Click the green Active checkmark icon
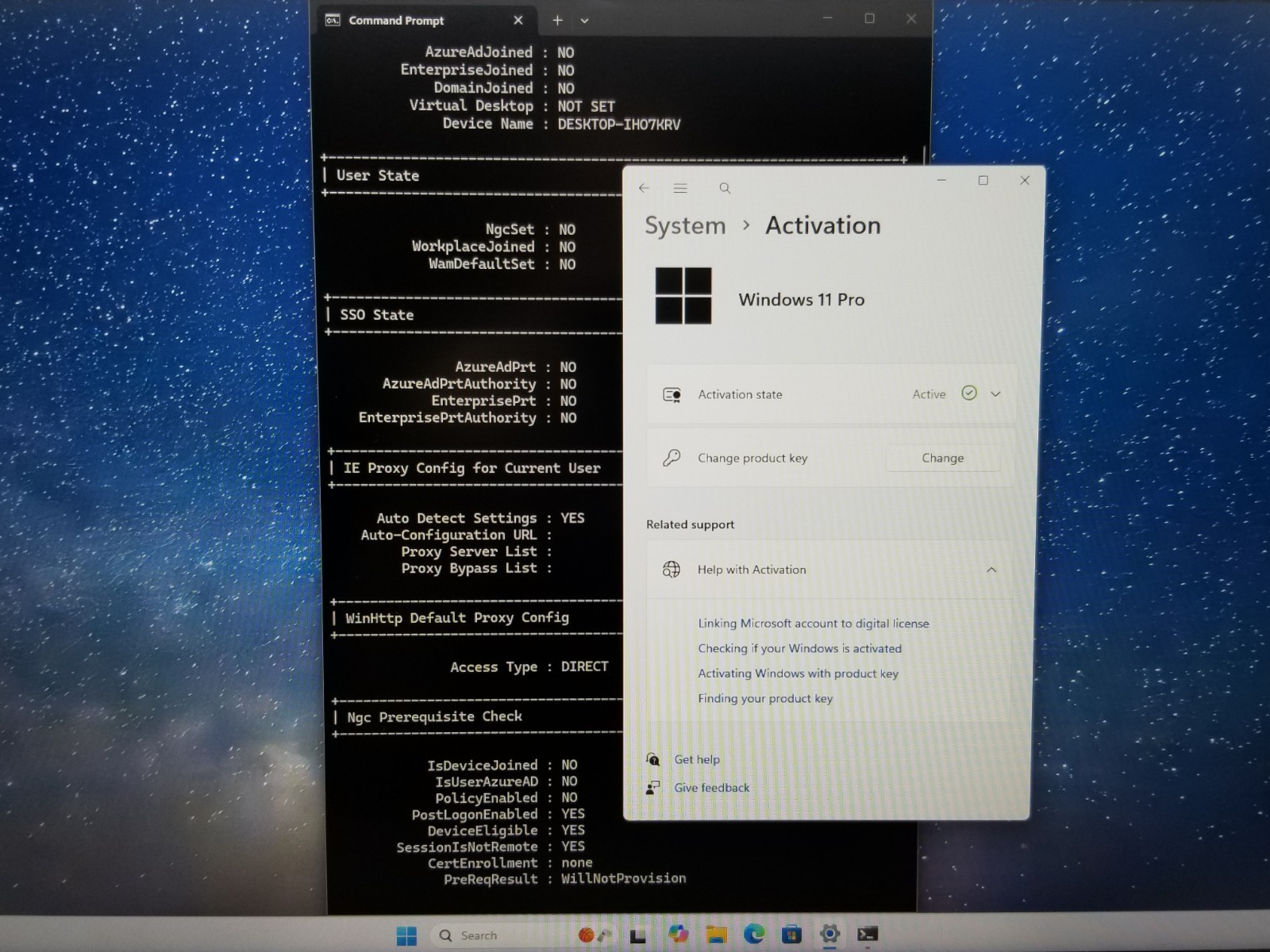The height and width of the screenshot is (952, 1270). tap(968, 393)
